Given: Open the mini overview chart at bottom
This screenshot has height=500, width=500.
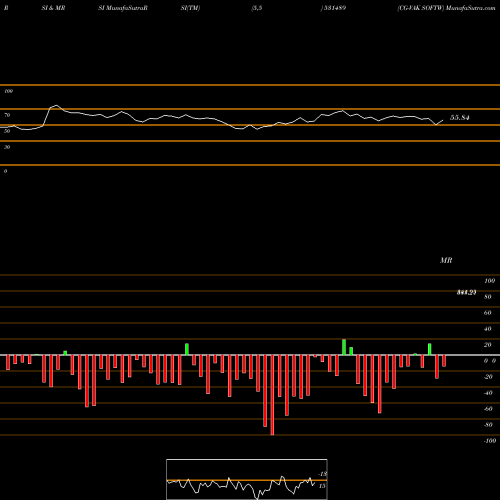Looking at the screenshot, I should point(247,479).
